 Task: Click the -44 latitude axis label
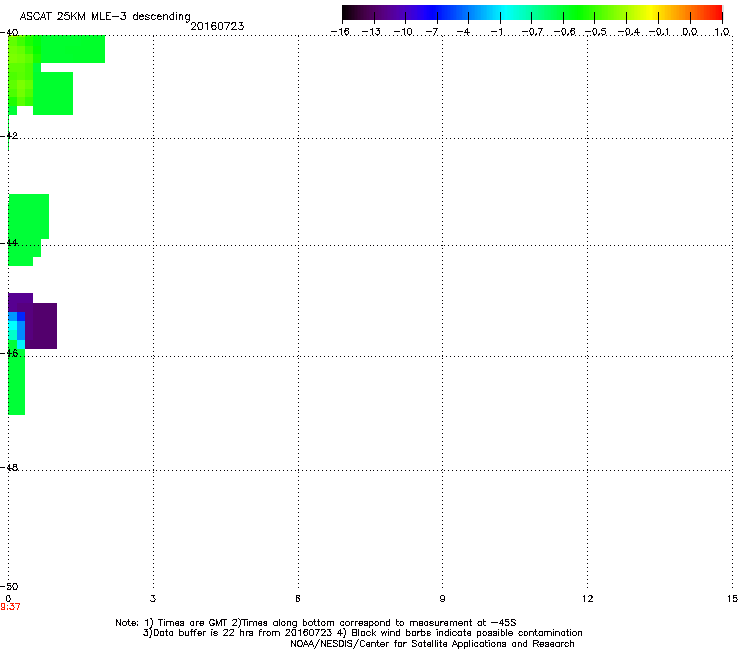pyautogui.click(x=9, y=243)
